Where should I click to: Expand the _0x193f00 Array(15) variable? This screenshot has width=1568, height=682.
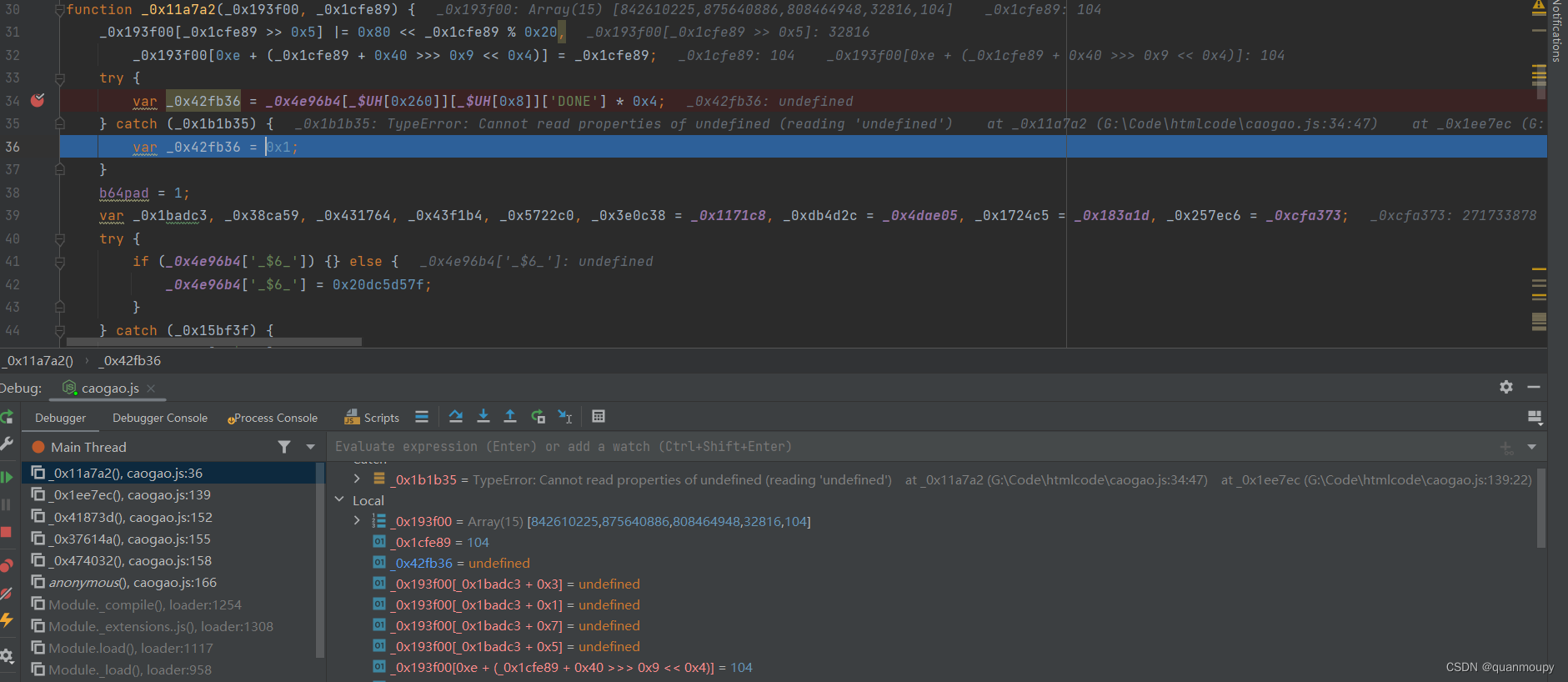(357, 520)
